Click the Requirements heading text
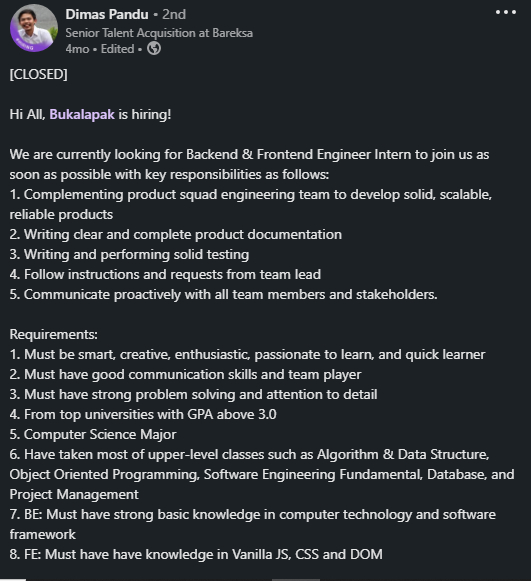 tap(54, 334)
